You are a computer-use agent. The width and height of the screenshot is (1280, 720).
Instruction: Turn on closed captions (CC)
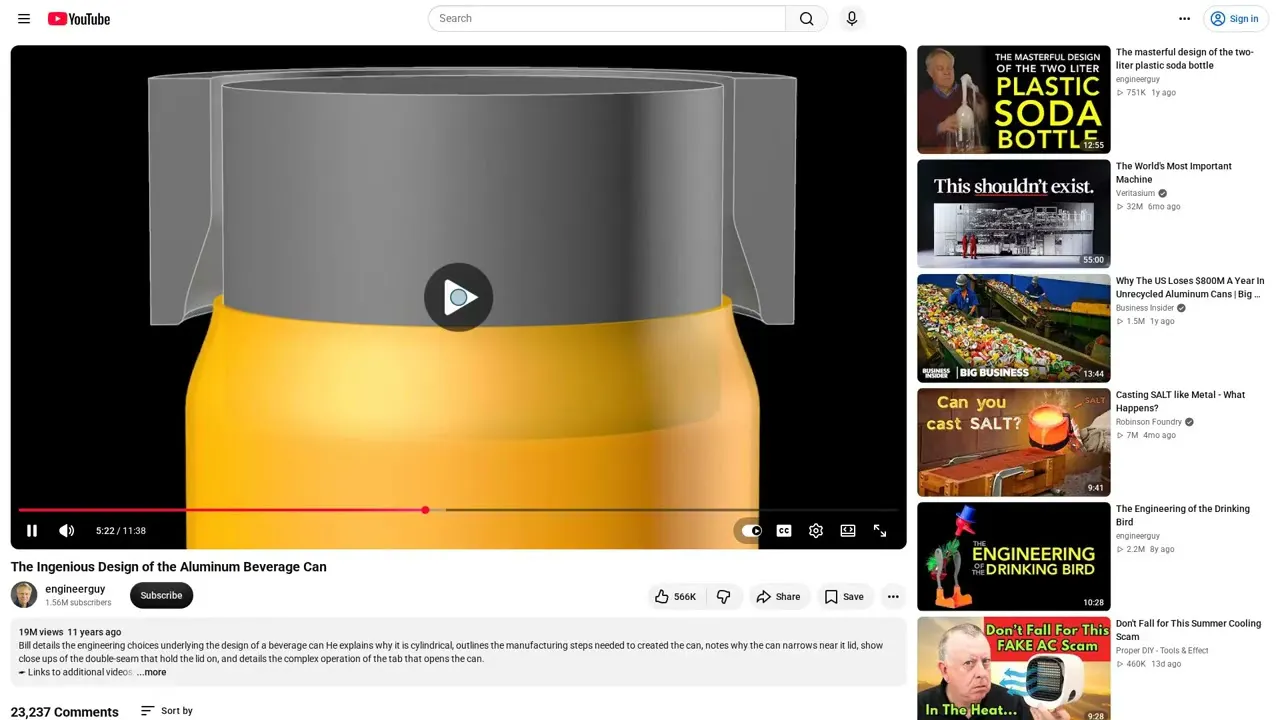[784, 531]
